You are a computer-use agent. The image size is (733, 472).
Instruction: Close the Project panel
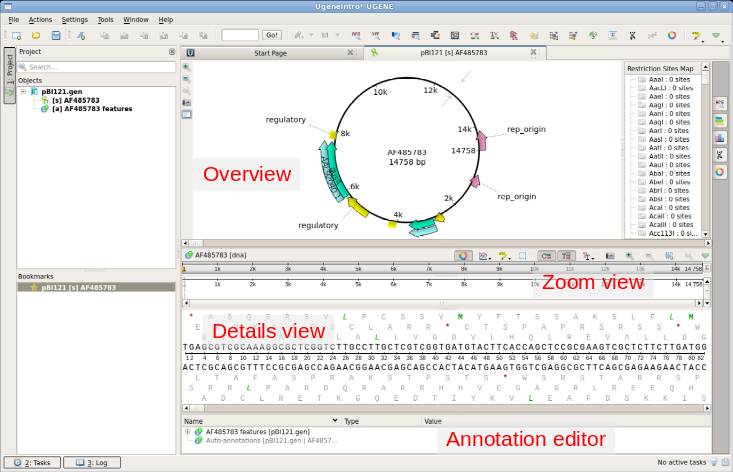(172, 52)
